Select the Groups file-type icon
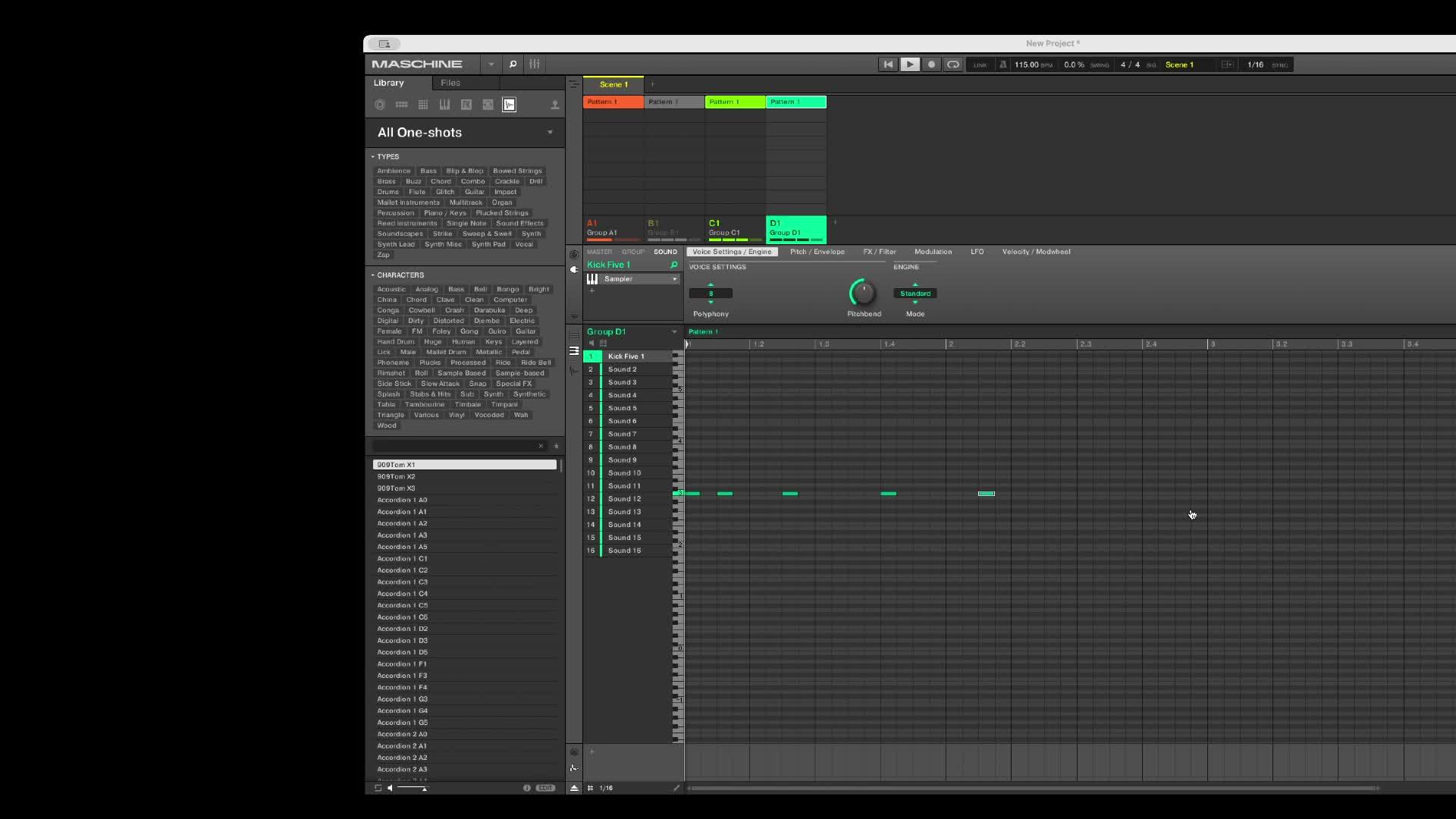This screenshot has width=1456, height=819. [x=401, y=105]
